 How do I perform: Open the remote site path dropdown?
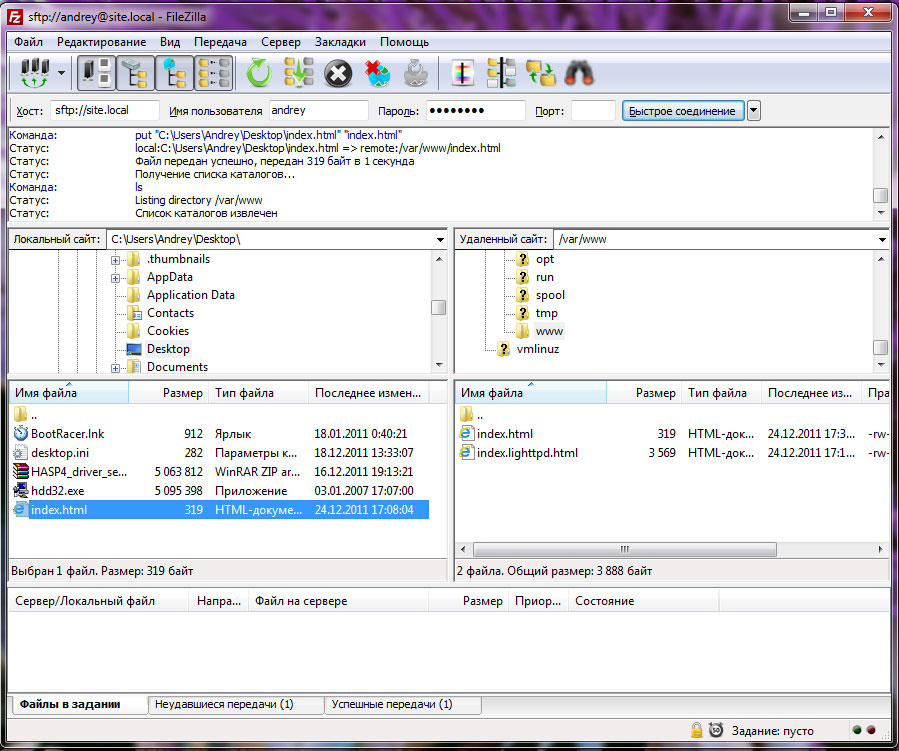click(881, 240)
